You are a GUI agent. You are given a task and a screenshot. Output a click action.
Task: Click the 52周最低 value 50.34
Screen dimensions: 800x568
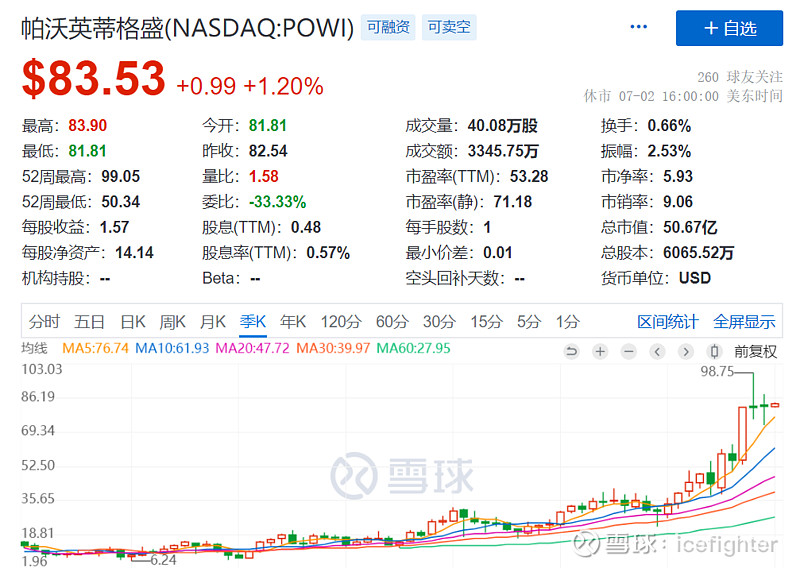coord(120,202)
